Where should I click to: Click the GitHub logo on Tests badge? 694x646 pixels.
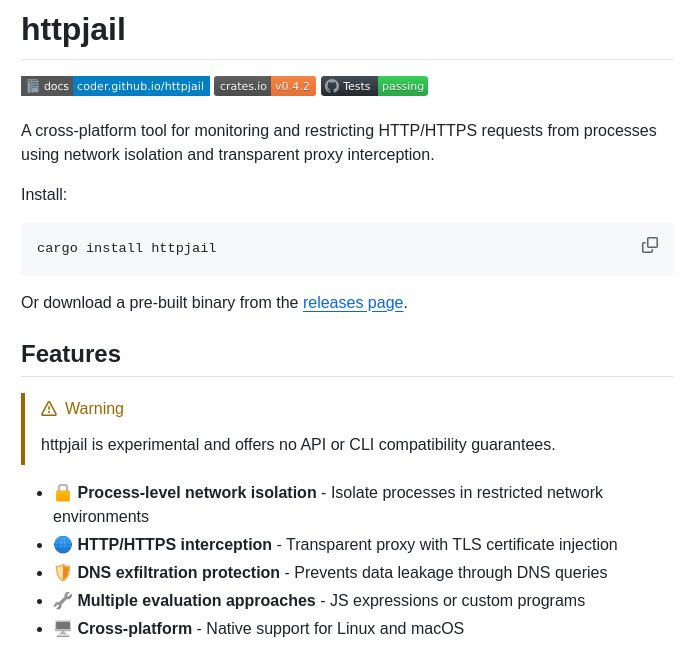332,86
